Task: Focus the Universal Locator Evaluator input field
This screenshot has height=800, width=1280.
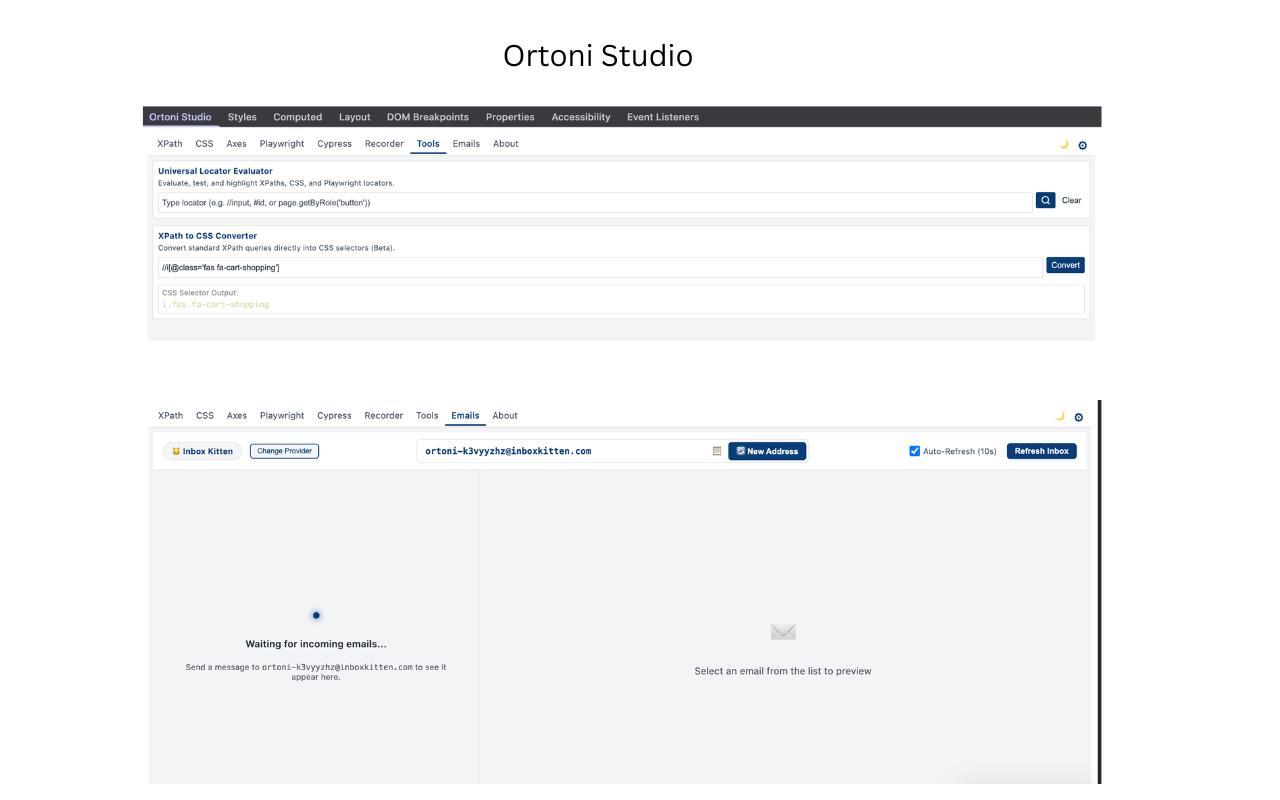Action: [x=595, y=202]
